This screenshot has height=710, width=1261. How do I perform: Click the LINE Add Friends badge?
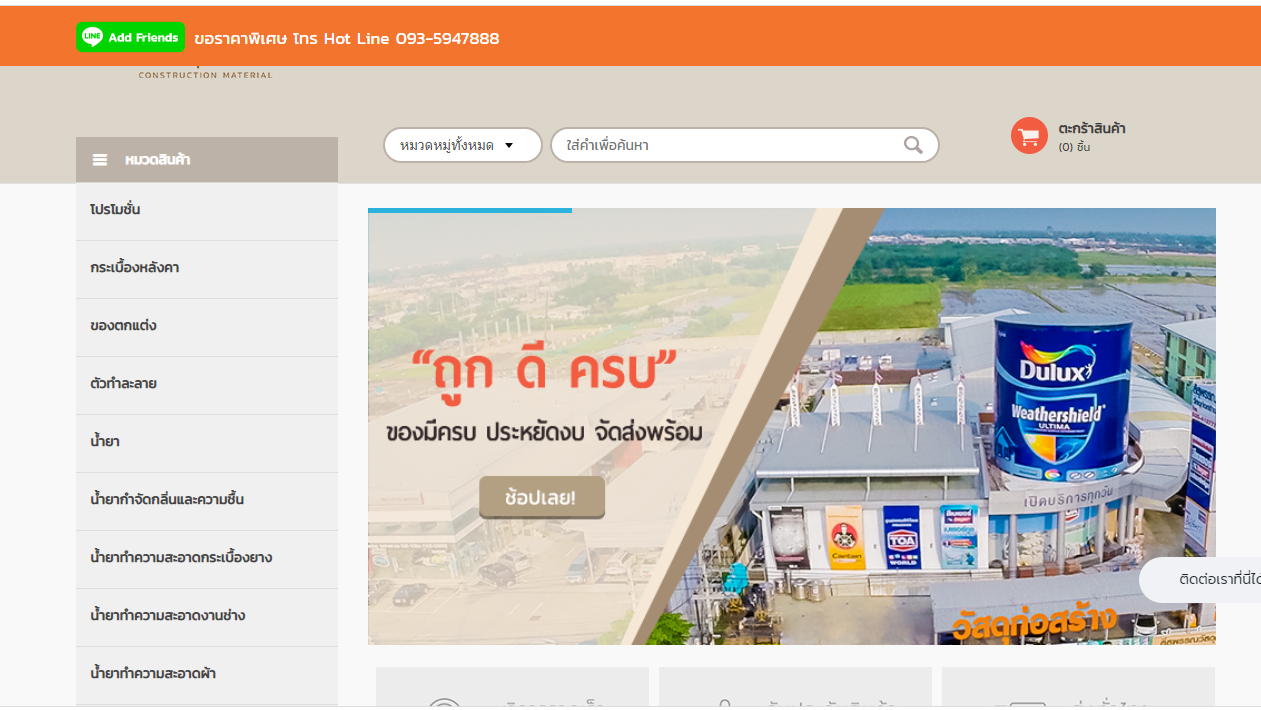click(131, 37)
